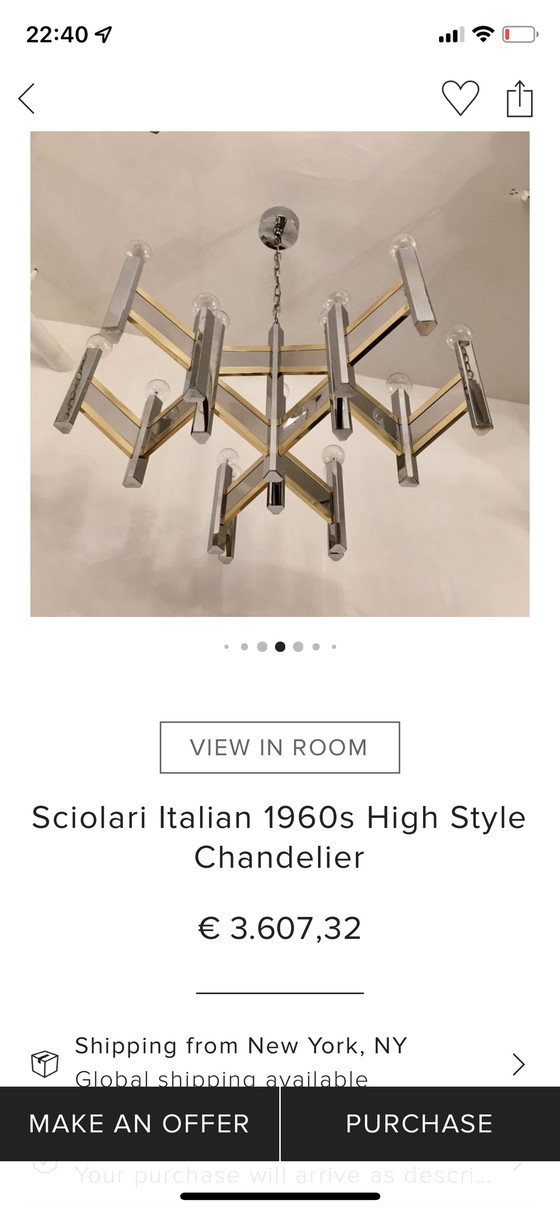Tap the € 3.607,32 price
The width and height of the screenshot is (560, 1212).
pyautogui.click(x=280, y=928)
